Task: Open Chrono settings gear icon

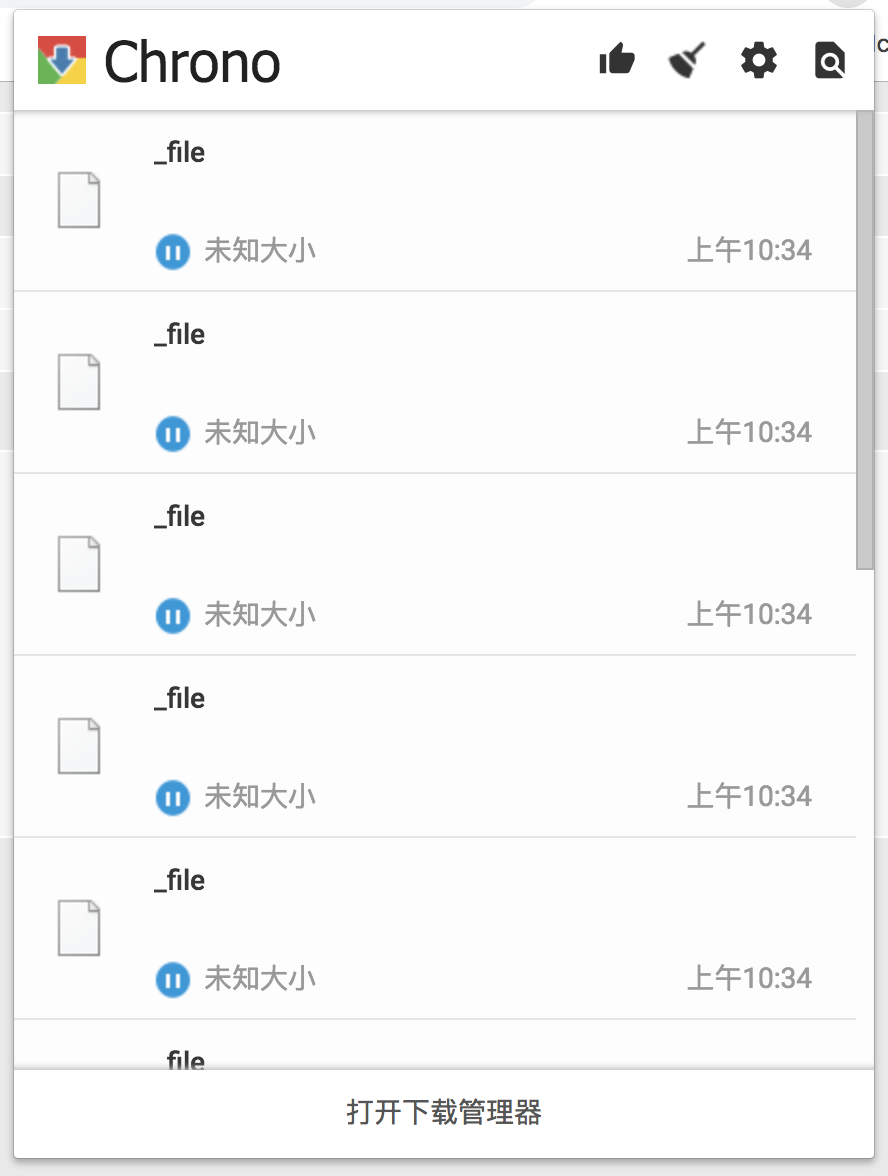Action: [x=759, y=61]
